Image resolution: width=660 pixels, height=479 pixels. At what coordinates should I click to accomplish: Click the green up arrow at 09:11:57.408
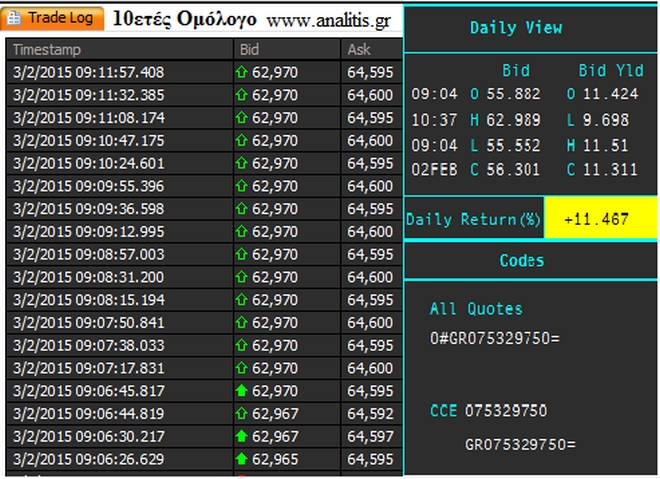pos(241,72)
